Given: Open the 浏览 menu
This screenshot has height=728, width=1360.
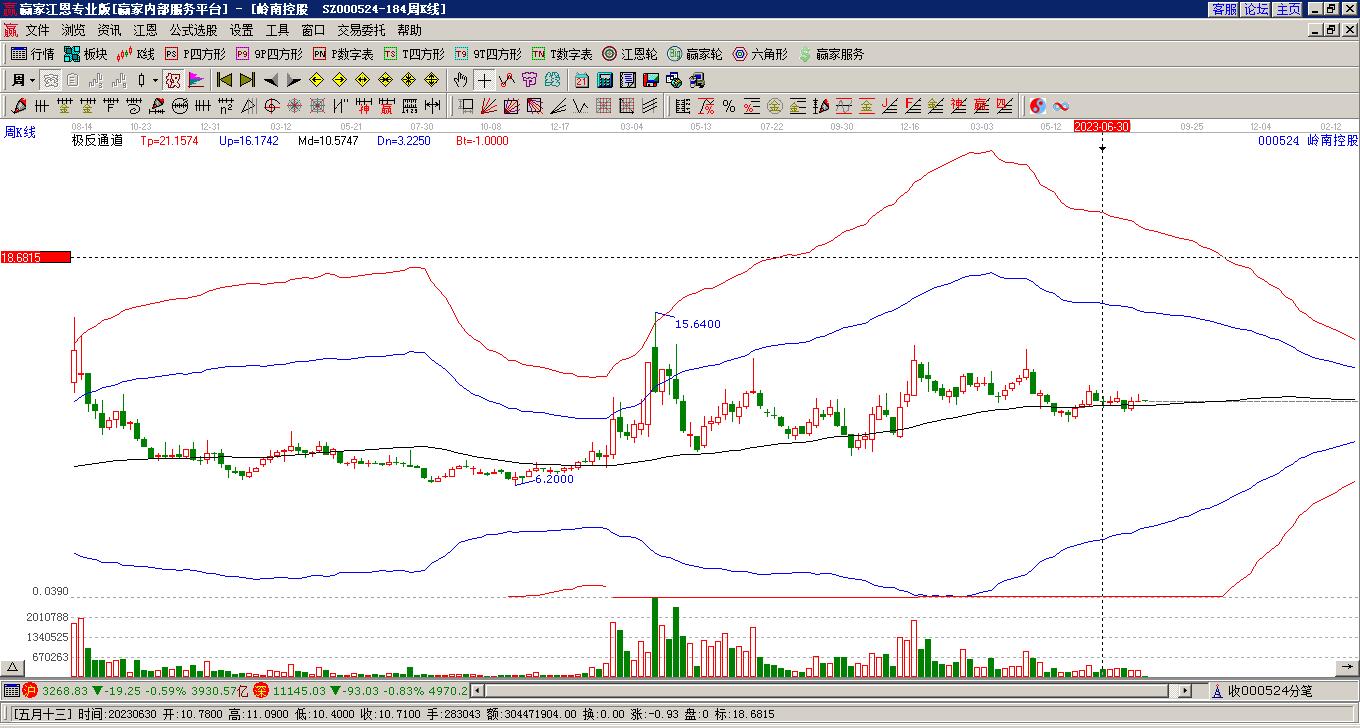Looking at the screenshot, I should click(x=73, y=31).
